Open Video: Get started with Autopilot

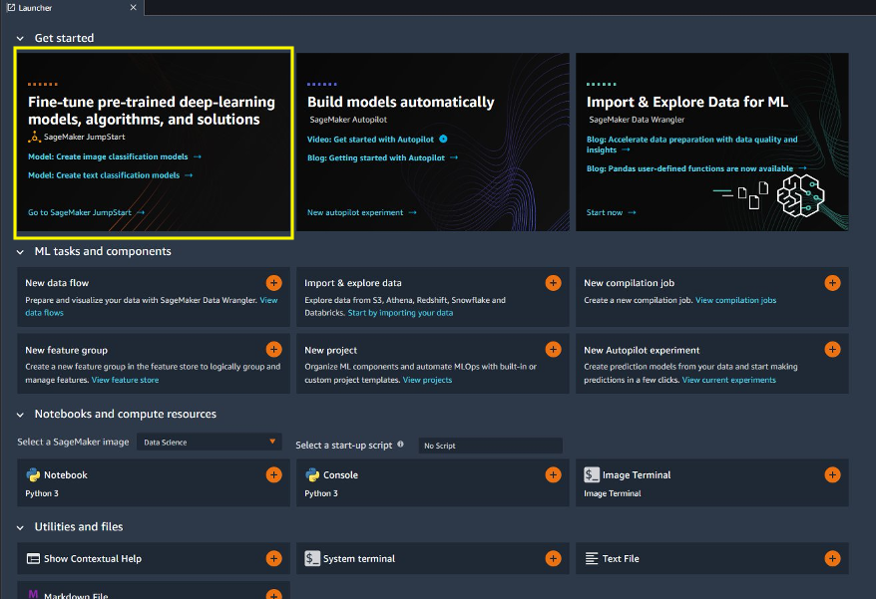[370, 139]
